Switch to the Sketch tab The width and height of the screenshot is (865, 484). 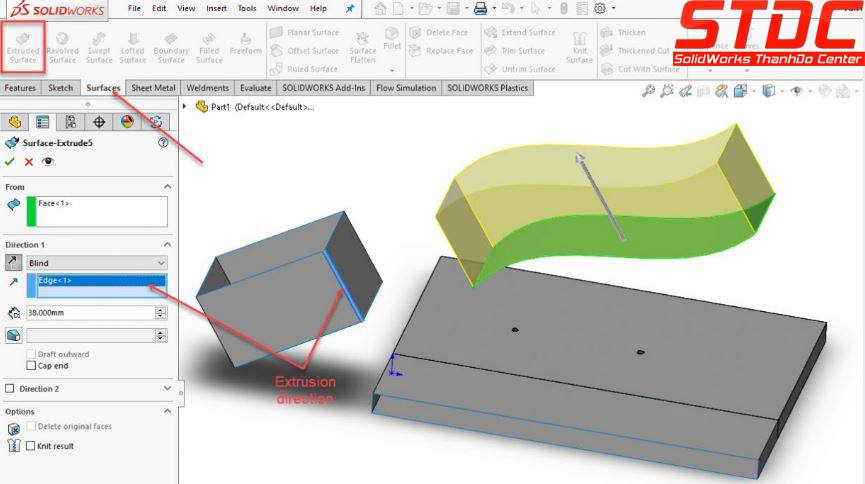(60, 88)
